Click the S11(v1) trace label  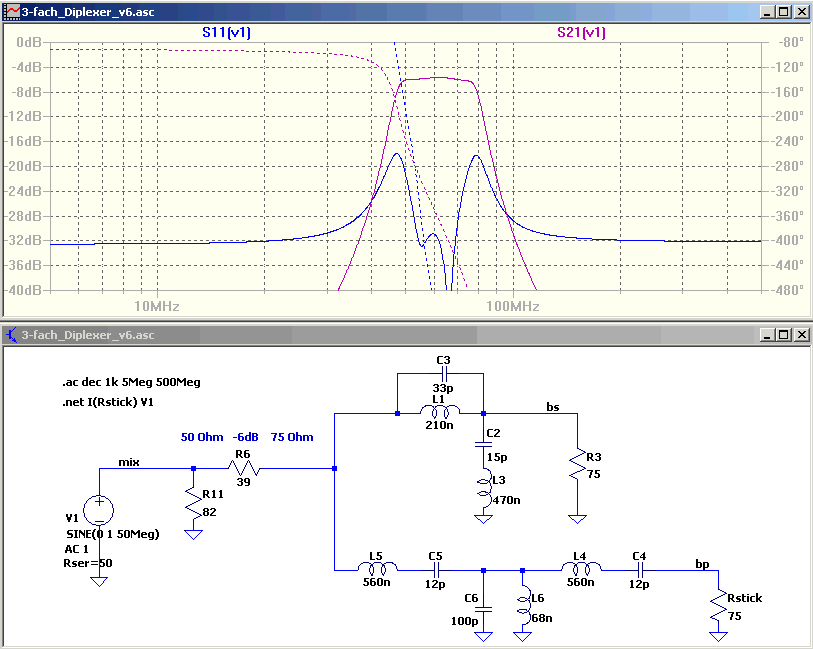tap(226, 33)
